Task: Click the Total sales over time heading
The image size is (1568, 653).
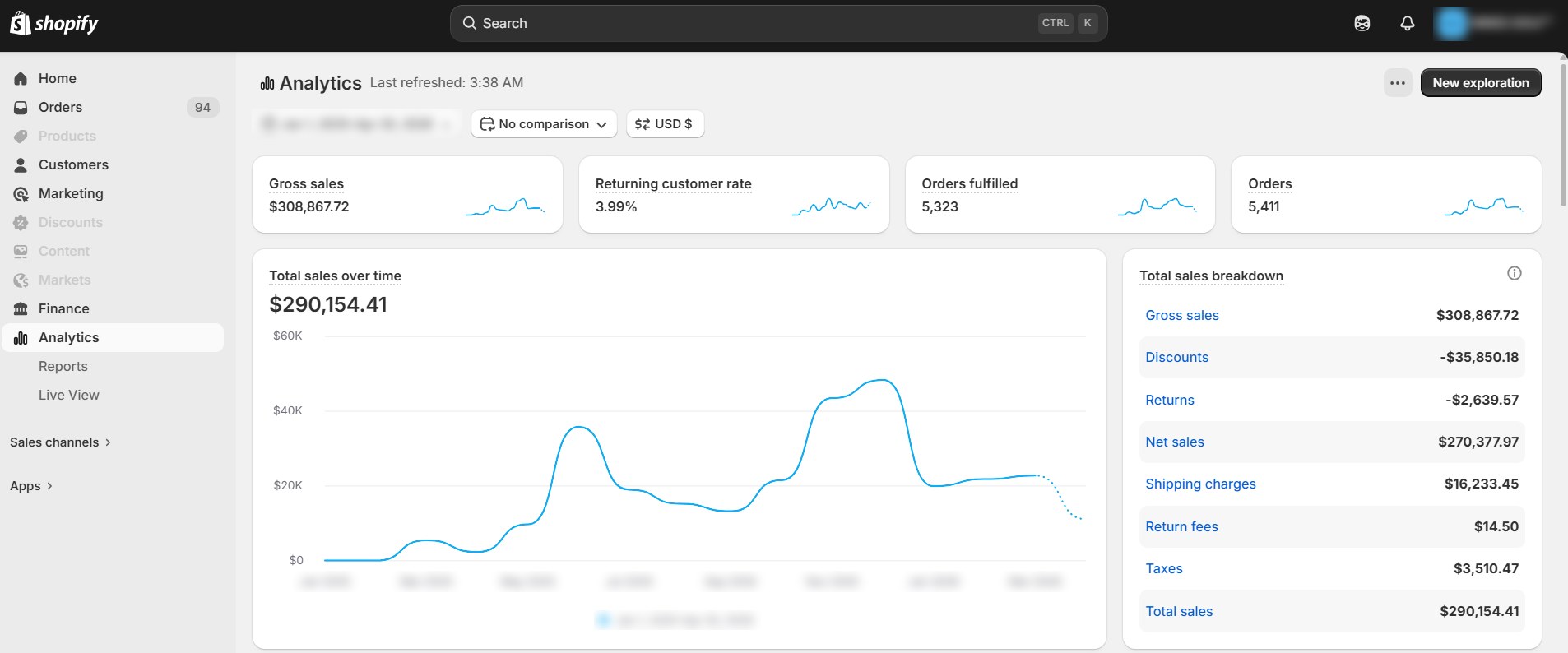Action: tap(336, 276)
